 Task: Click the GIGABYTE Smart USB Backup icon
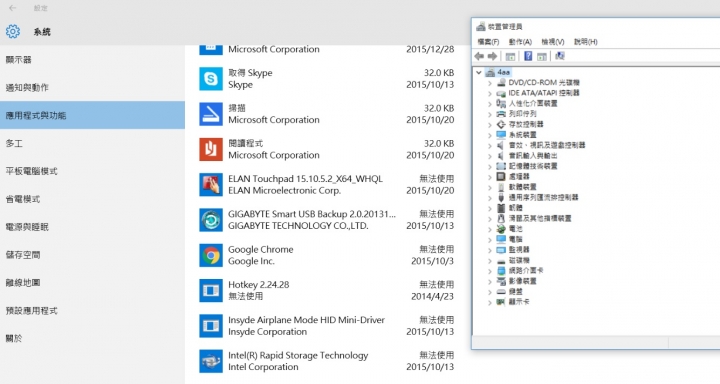(x=211, y=220)
